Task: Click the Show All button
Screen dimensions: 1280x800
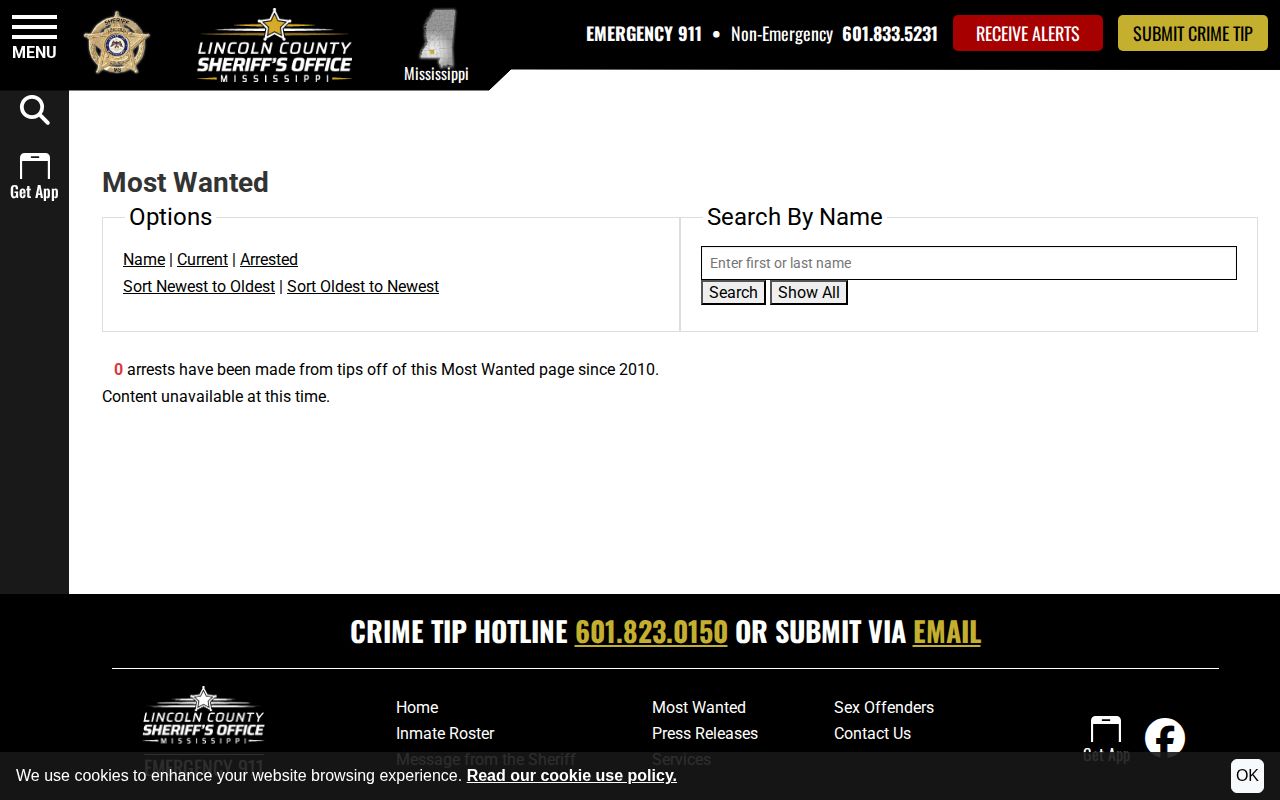Action: 809,292
